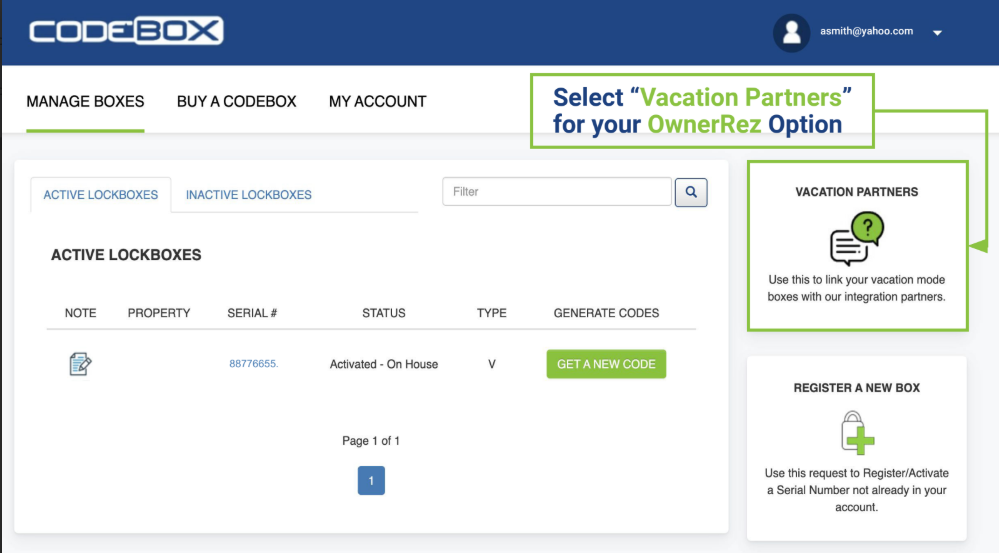
Task: Click the user profile avatar icon
Action: [791, 32]
